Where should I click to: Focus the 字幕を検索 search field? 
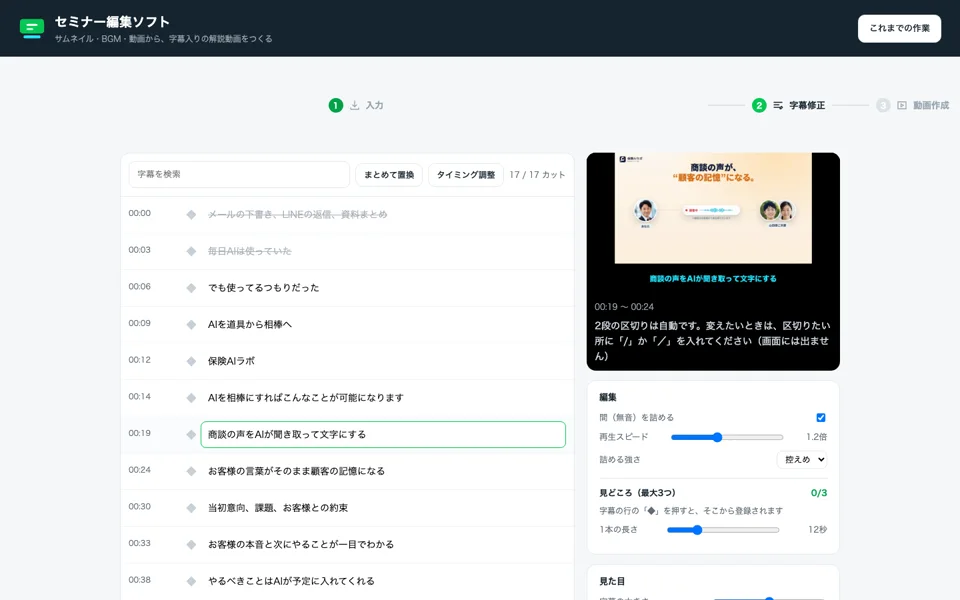pyautogui.click(x=239, y=174)
